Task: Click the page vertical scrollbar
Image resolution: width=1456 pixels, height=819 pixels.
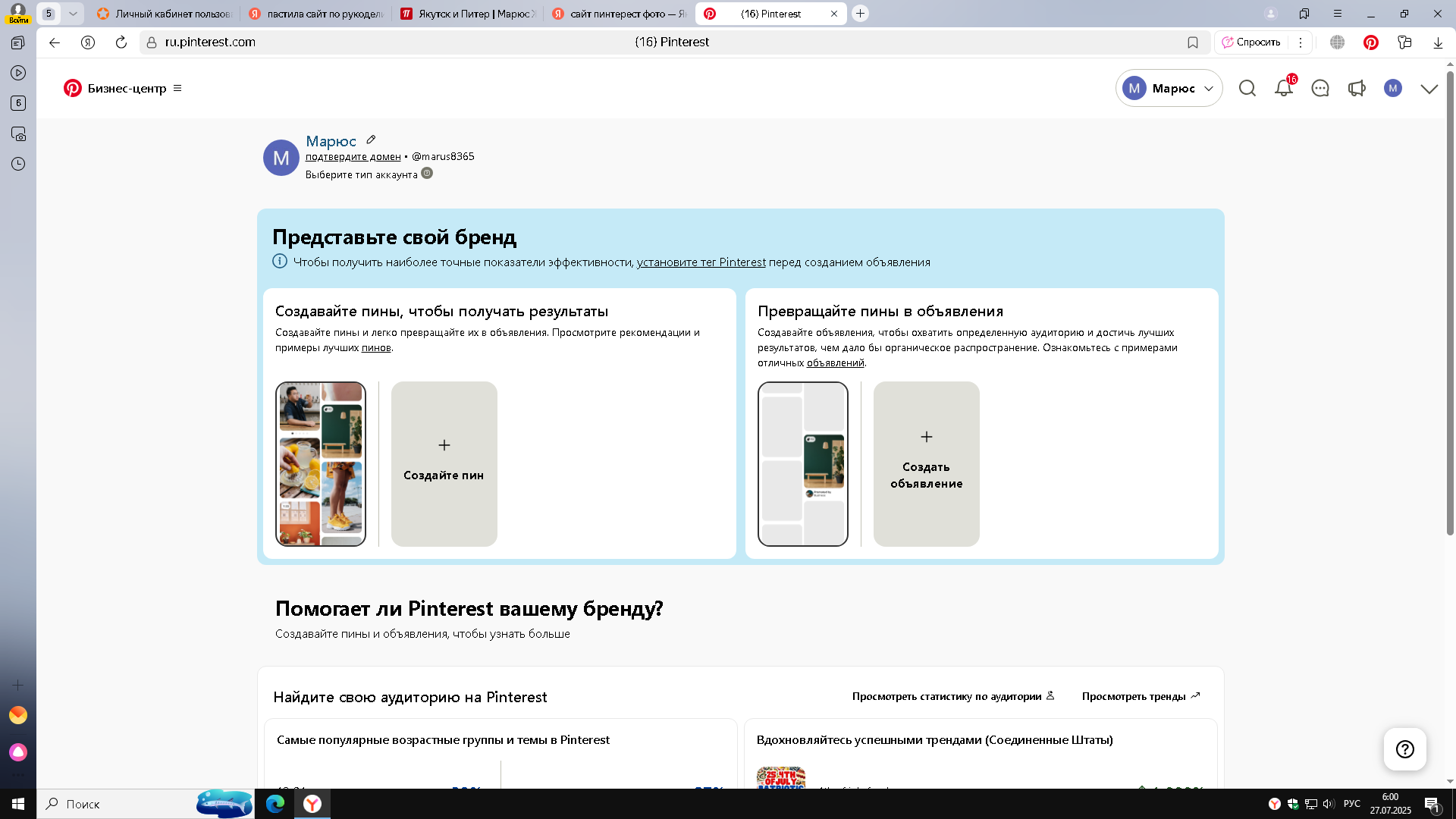Action: pos(1450,303)
